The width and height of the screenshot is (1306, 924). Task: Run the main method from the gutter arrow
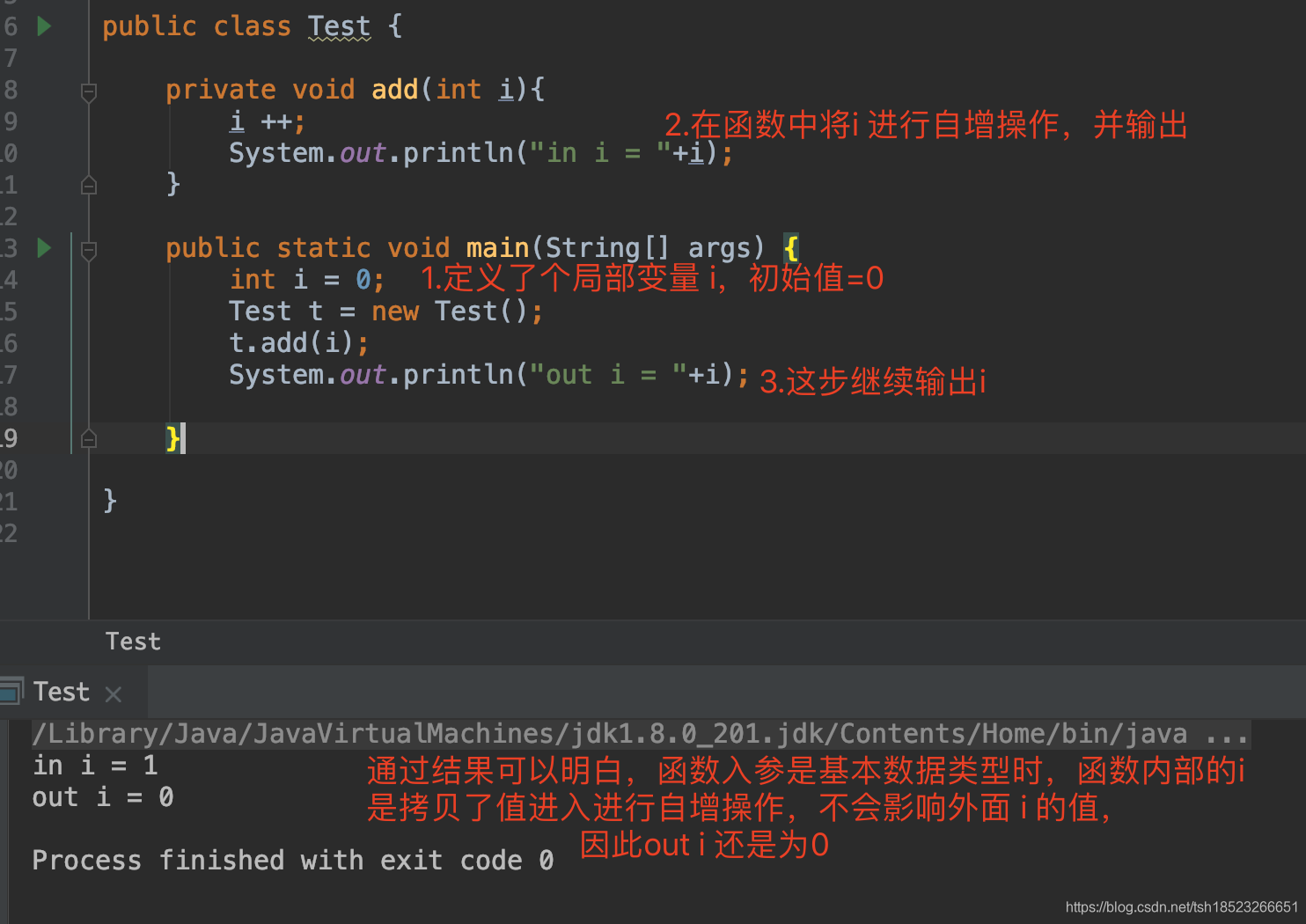click(x=44, y=248)
